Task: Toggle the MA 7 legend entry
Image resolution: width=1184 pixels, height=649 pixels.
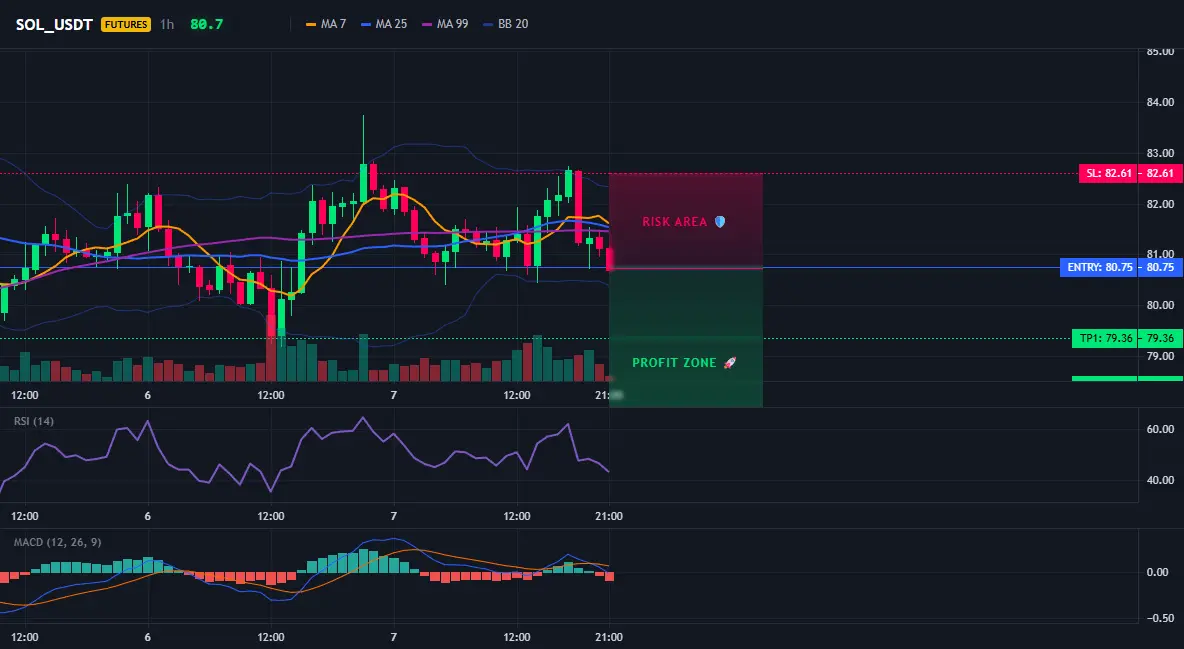Action: [x=326, y=24]
